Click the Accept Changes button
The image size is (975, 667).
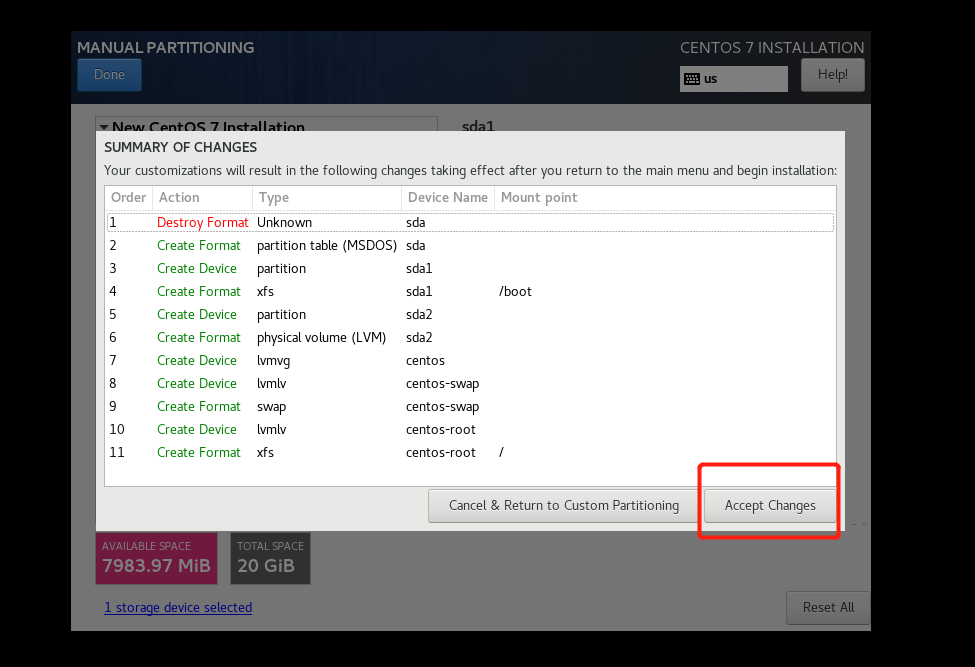(769, 505)
